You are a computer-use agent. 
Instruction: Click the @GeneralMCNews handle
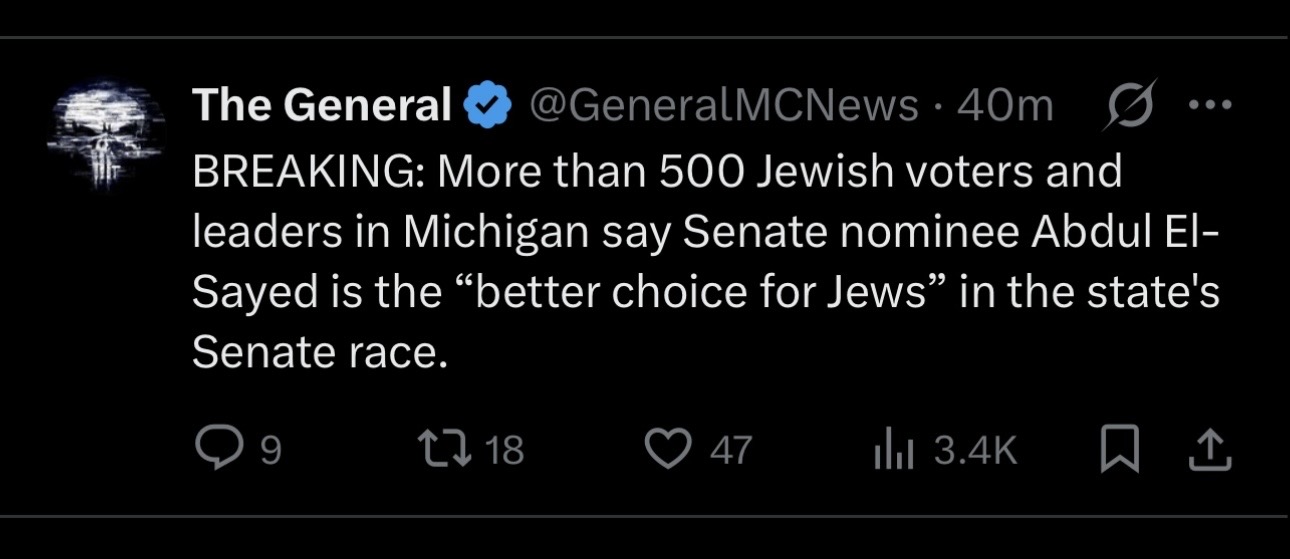point(722,105)
